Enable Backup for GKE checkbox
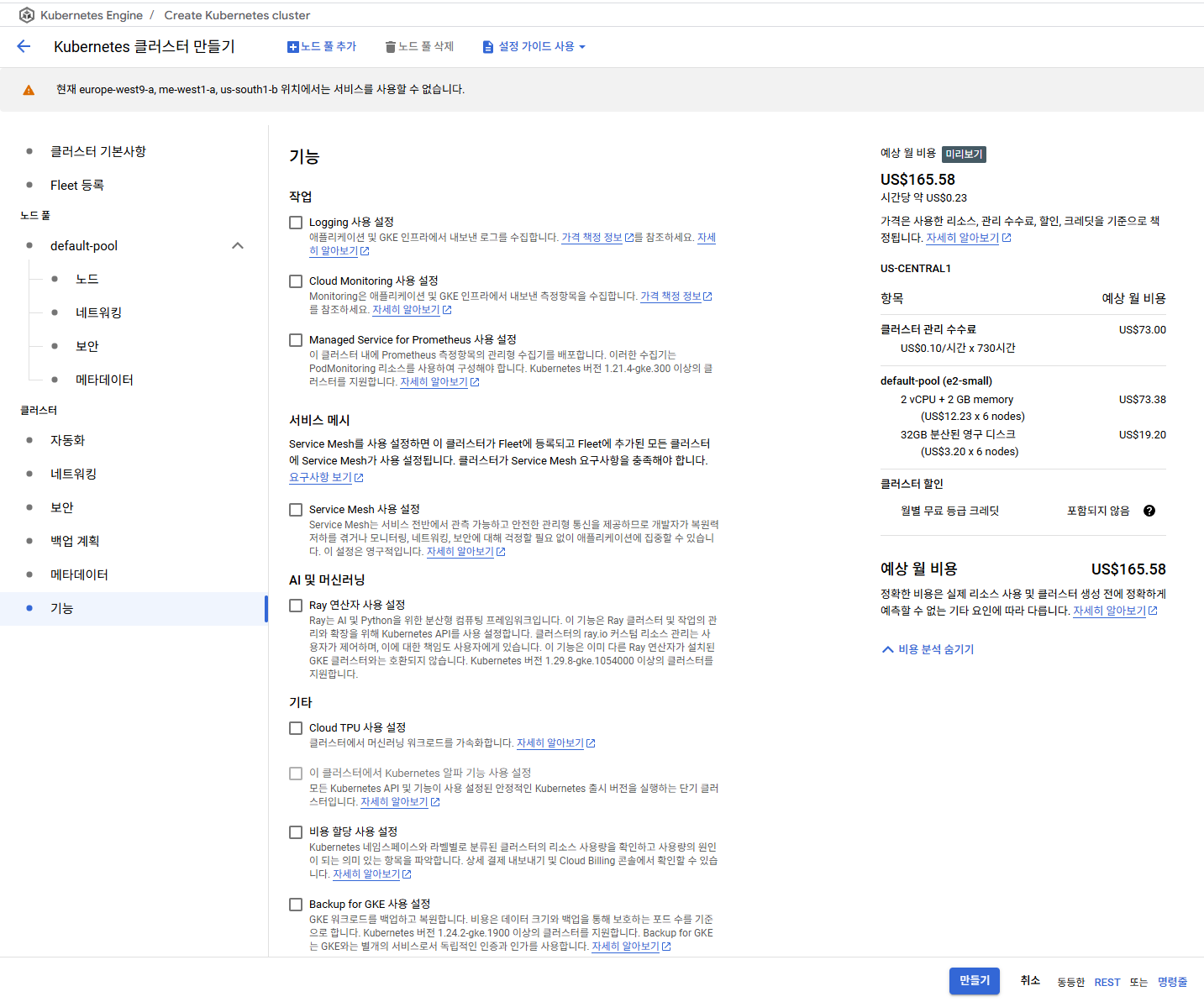Viewport: 1204px width, 1002px height. point(296,905)
